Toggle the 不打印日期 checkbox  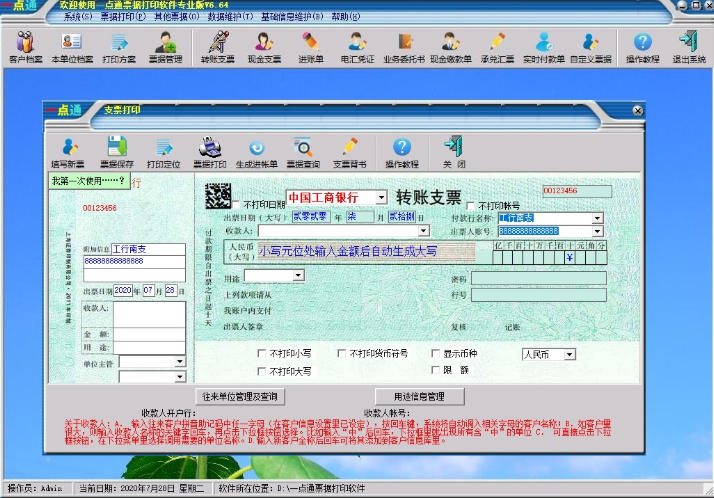point(236,204)
